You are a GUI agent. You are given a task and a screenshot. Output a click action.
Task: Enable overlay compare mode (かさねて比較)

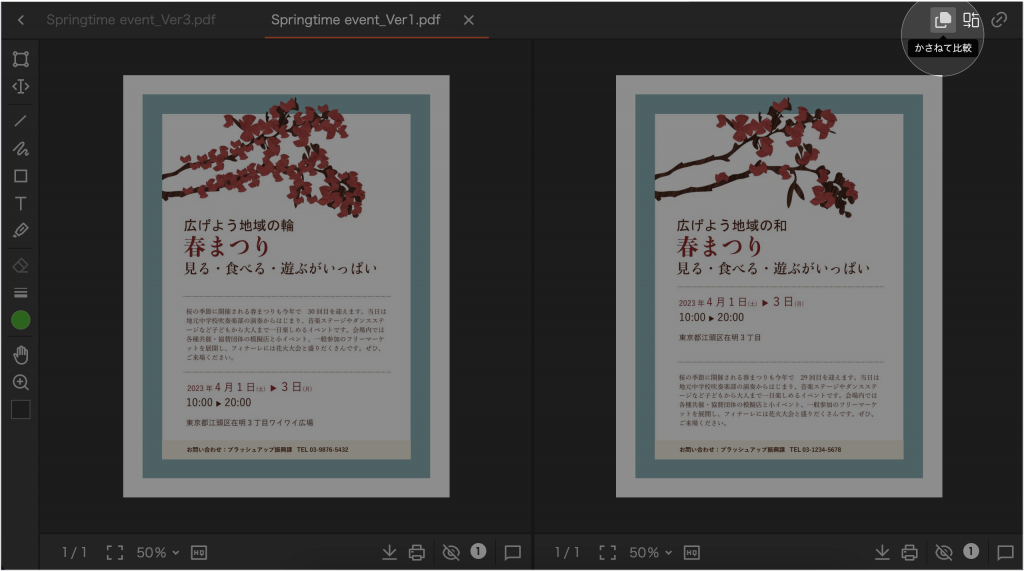click(942, 20)
